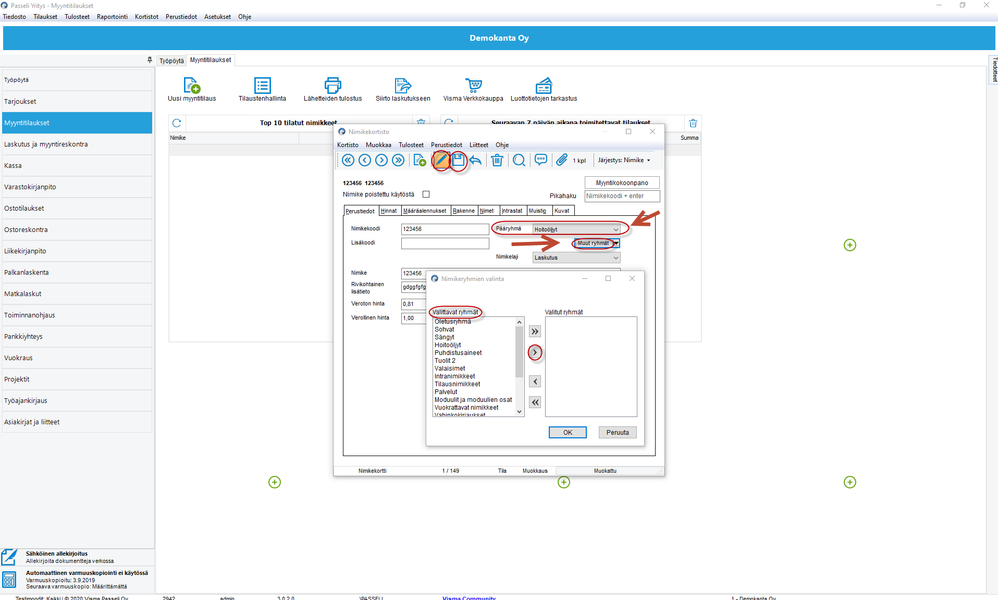Switch to the Kuvat tab
Screen dimensions: 998x600
click(x=562, y=211)
